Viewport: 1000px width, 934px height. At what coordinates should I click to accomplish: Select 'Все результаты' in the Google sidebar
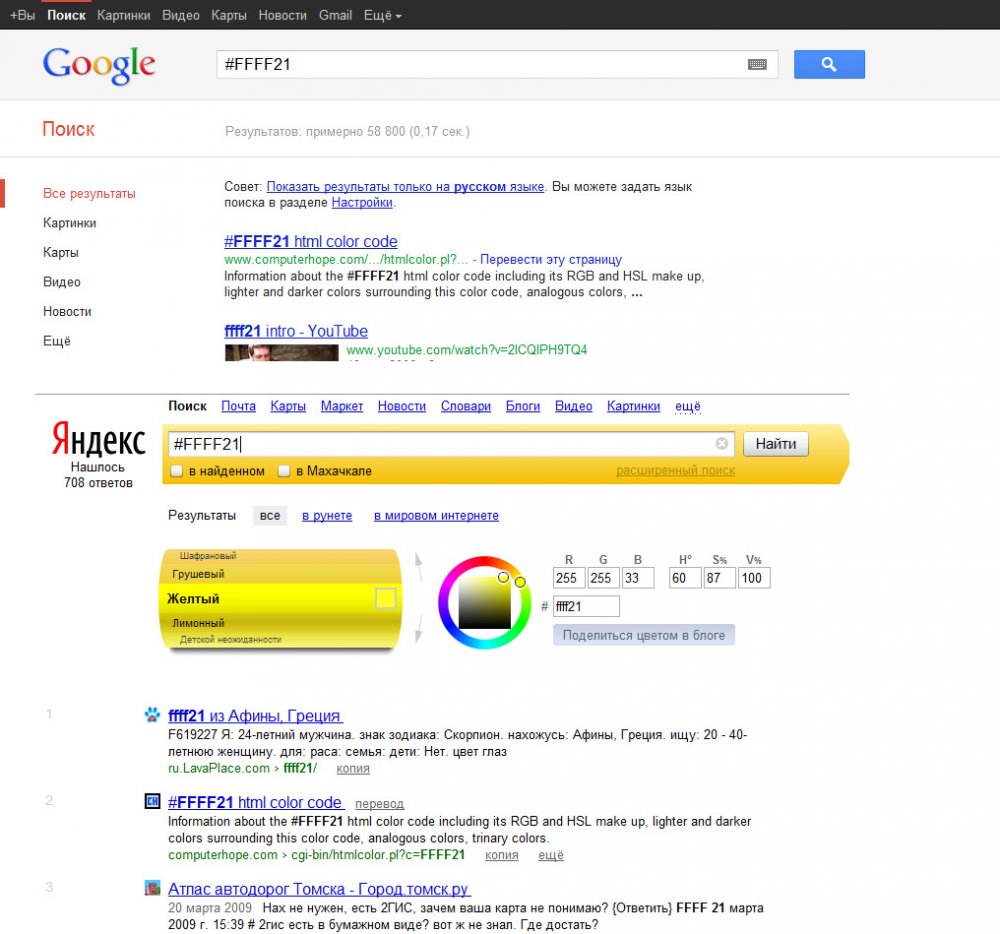[89, 193]
